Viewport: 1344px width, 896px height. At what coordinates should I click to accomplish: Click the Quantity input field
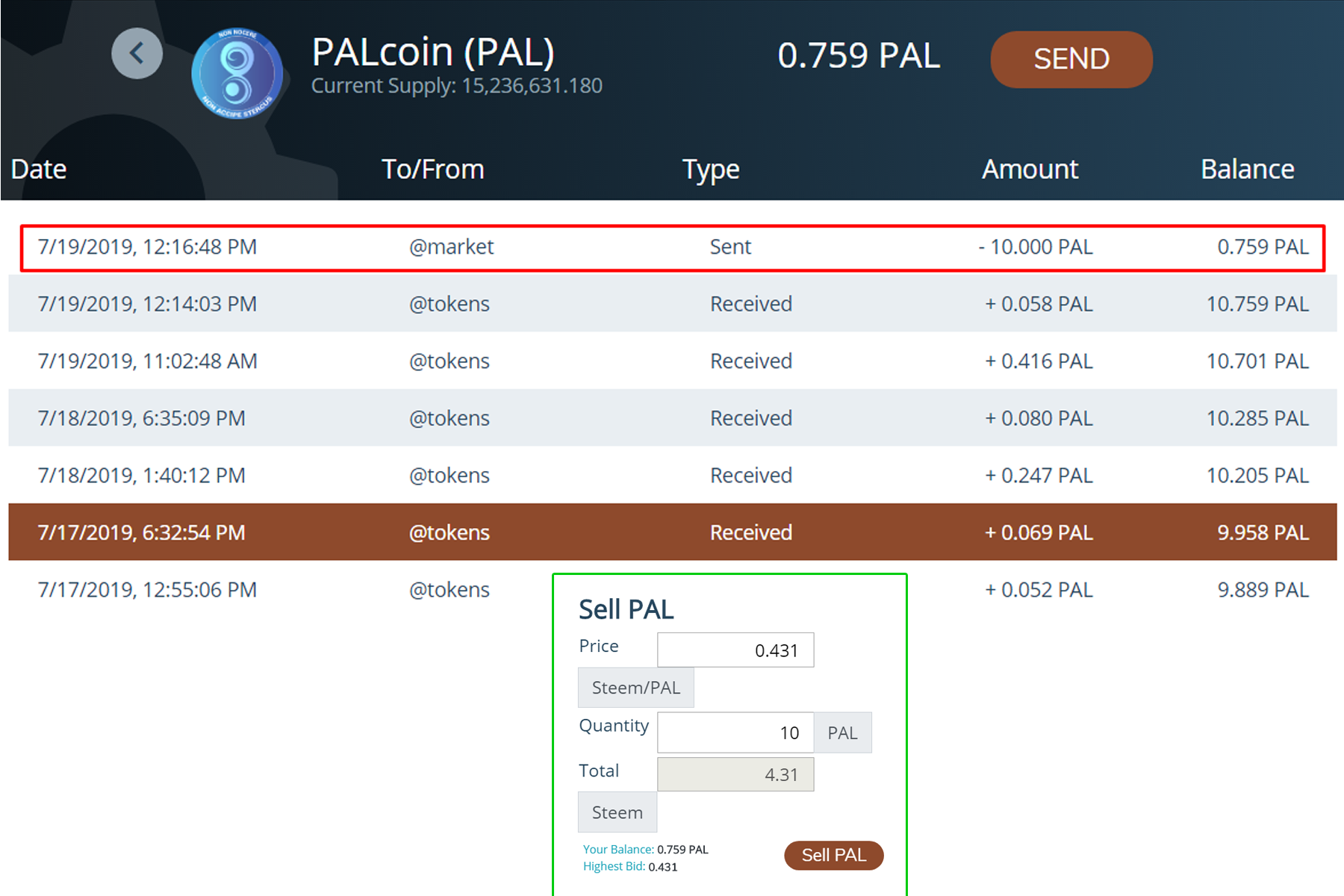735,732
